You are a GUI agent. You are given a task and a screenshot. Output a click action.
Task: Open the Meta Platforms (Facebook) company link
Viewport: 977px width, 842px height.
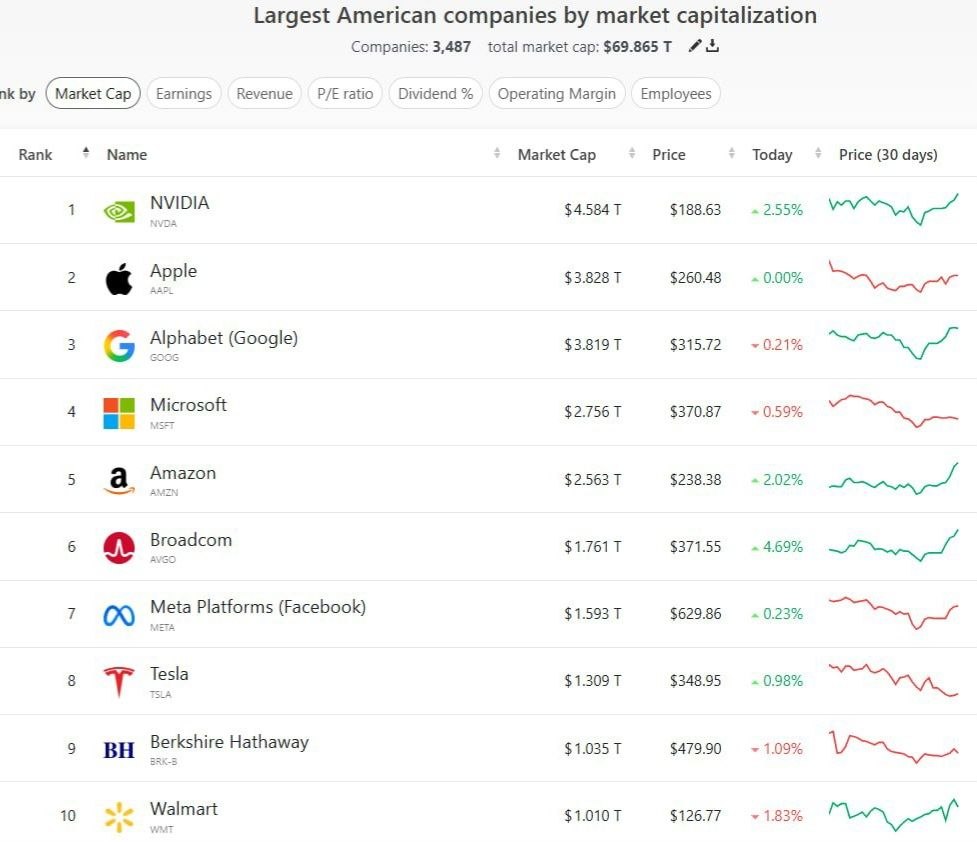point(257,607)
